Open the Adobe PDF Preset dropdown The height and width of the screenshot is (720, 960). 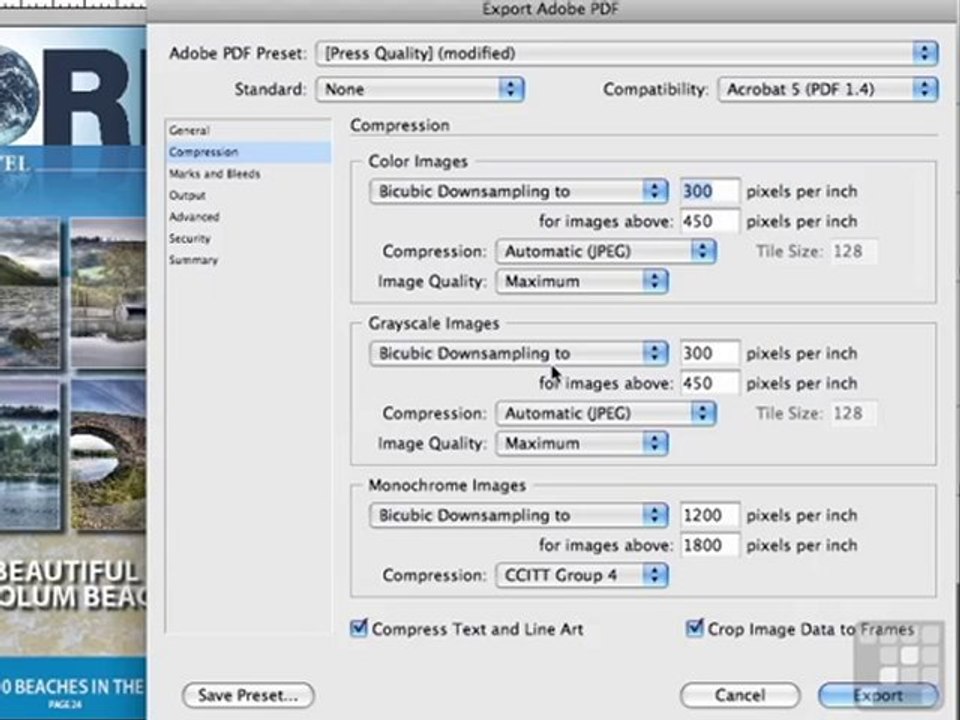(x=626, y=53)
